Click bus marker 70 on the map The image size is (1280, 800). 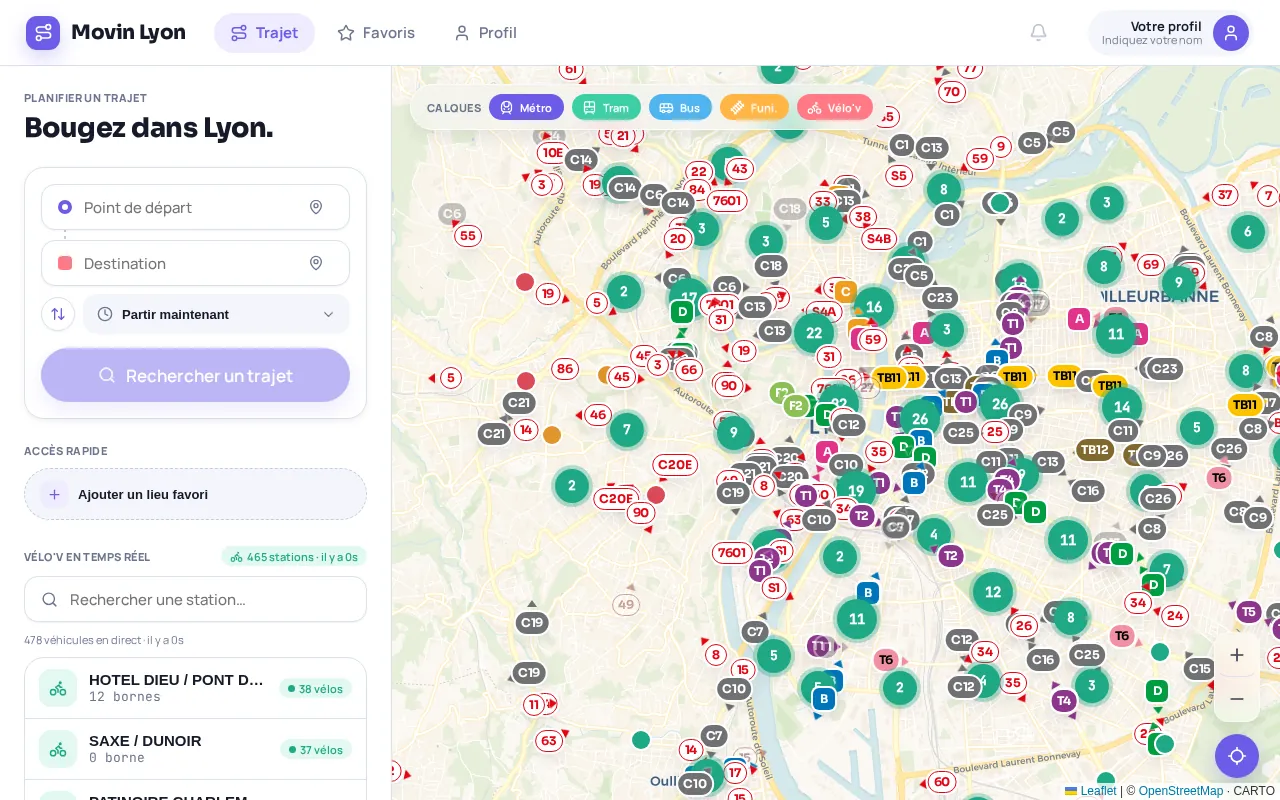pos(951,91)
